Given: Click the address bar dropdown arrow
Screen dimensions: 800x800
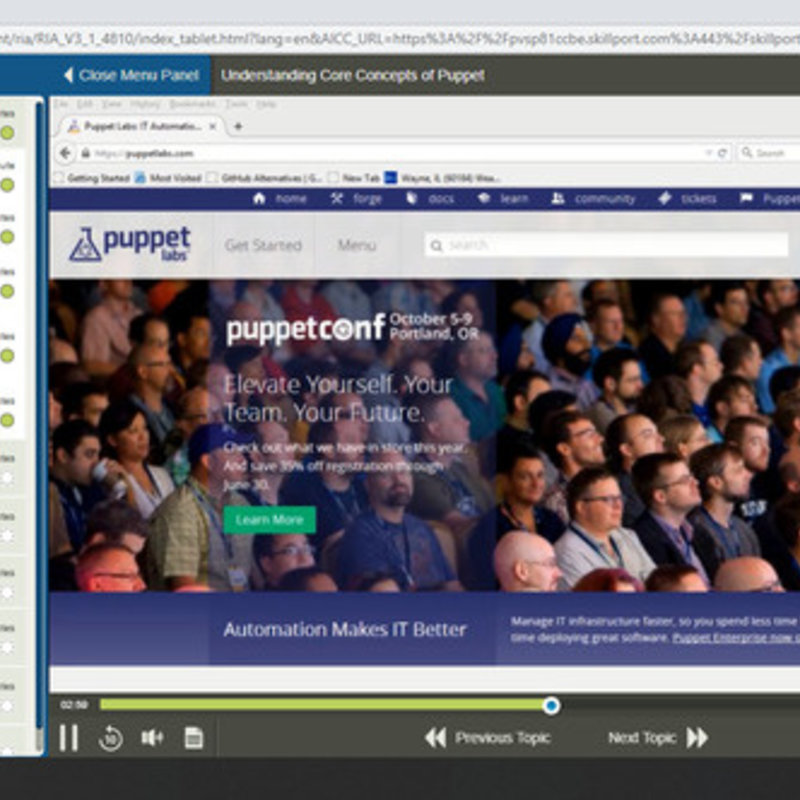Looking at the screenshot, I should click(x=708, y=153).
